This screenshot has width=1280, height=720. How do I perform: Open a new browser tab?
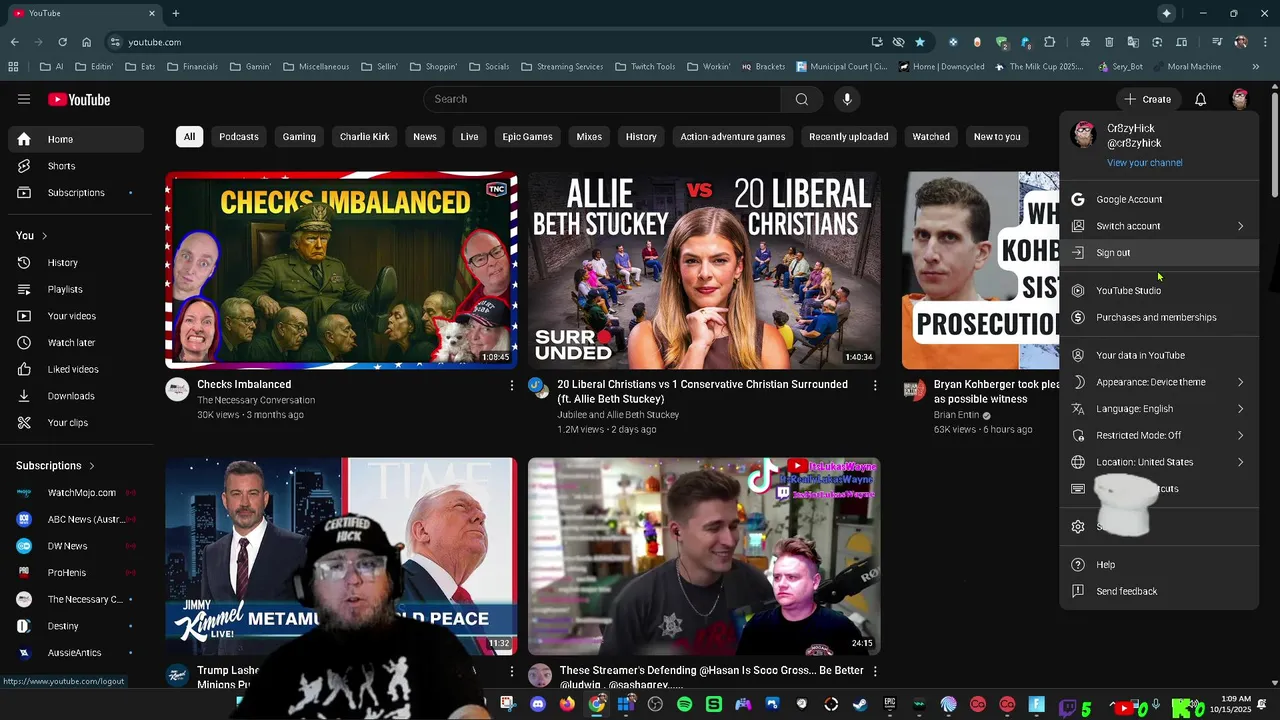point(176,13)
